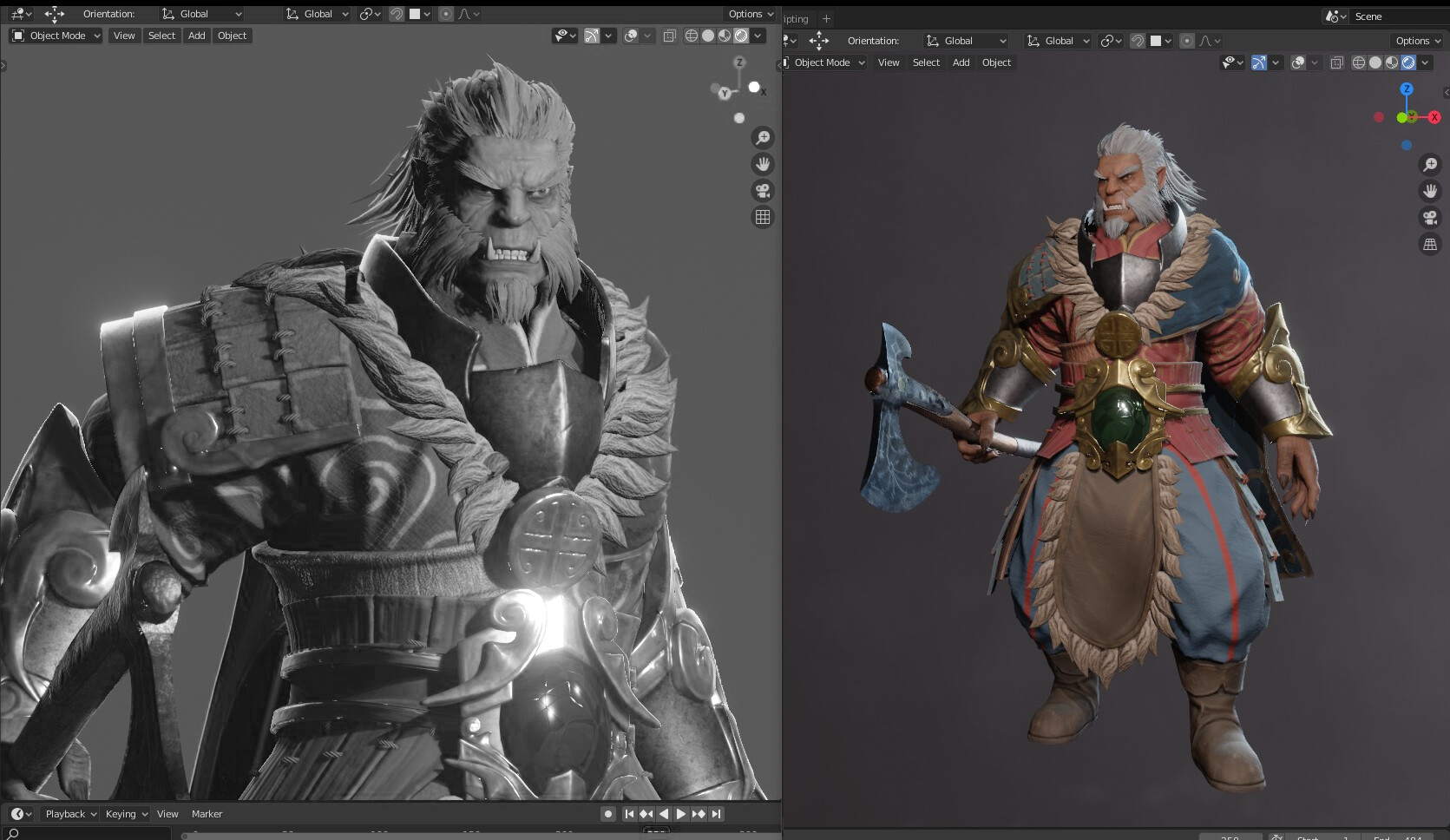The width and height of the screenshot is (1450, 840).
Task: Open the editor type selector at the top-left corner
Action: coord(17,14)
